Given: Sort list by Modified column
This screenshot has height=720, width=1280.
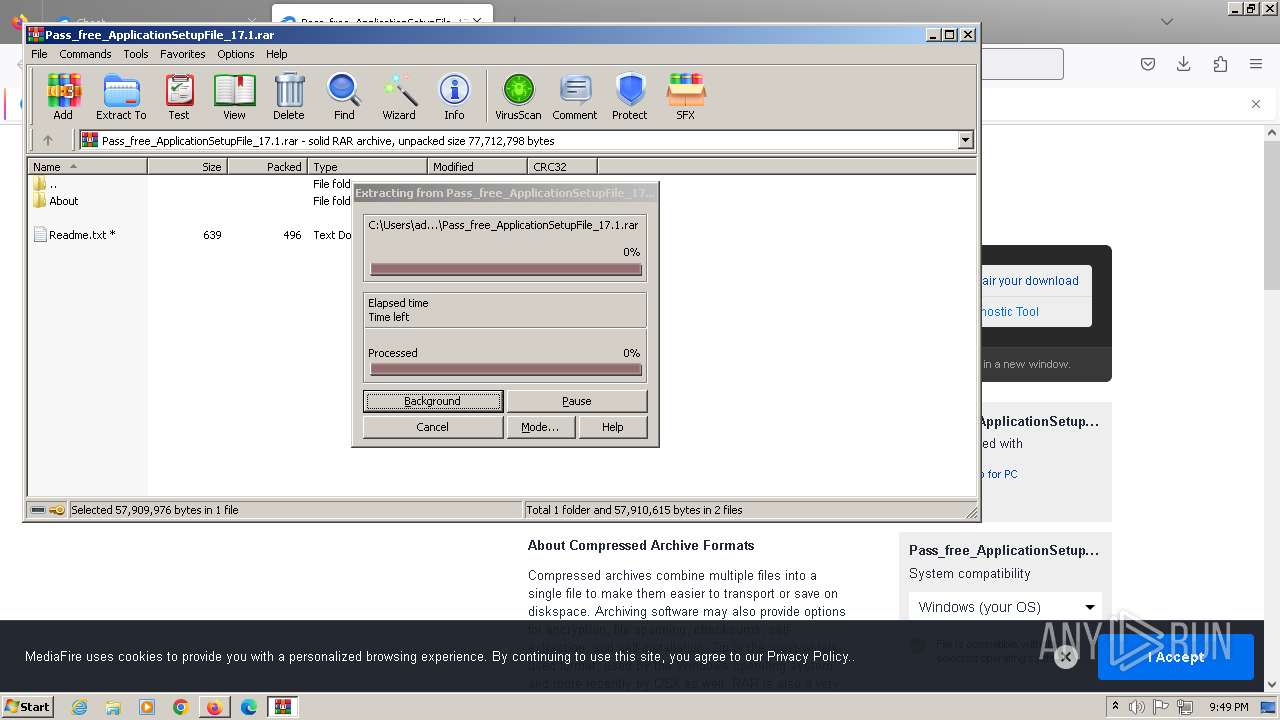Looking at the screenshot, I should (477, 167).
